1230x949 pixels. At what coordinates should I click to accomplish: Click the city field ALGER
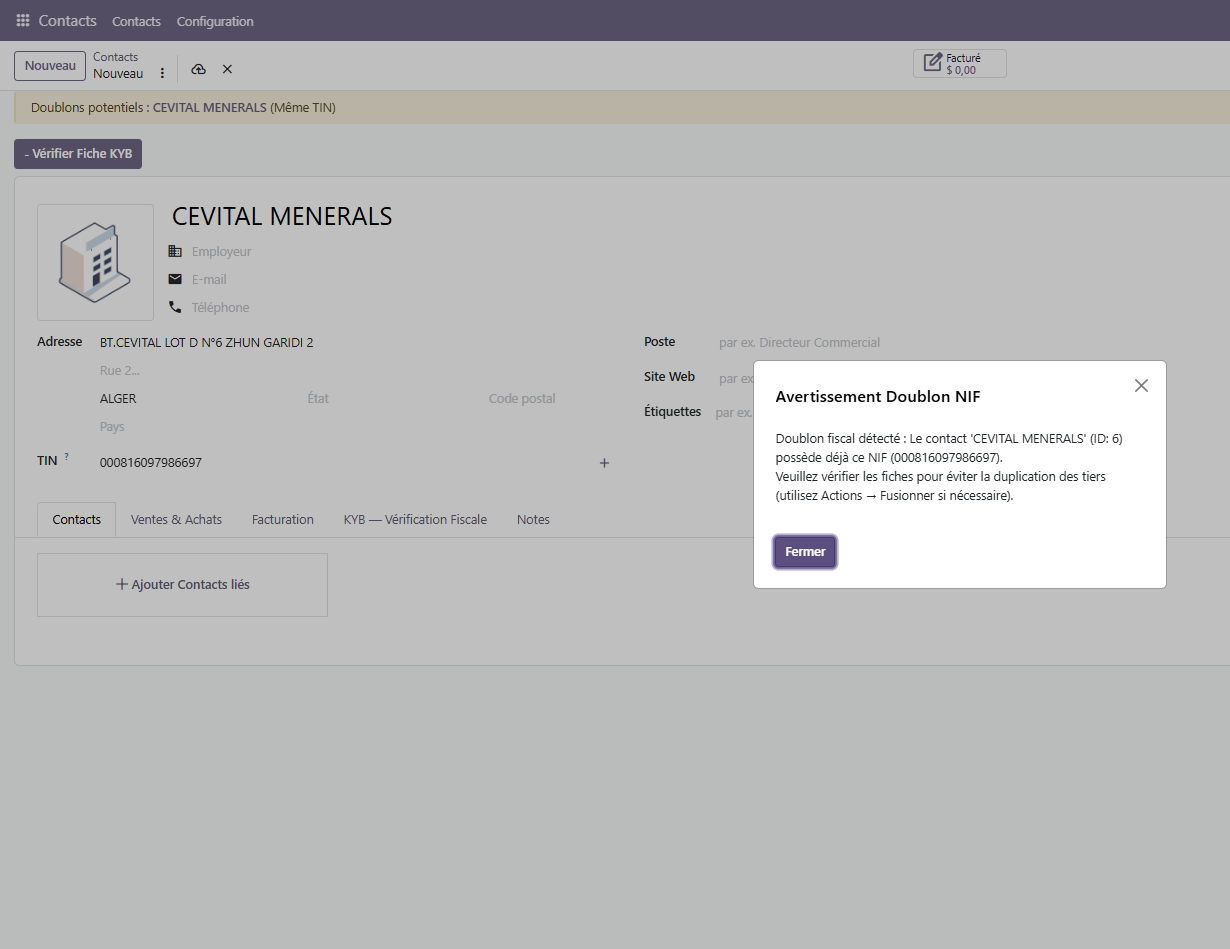198,398
